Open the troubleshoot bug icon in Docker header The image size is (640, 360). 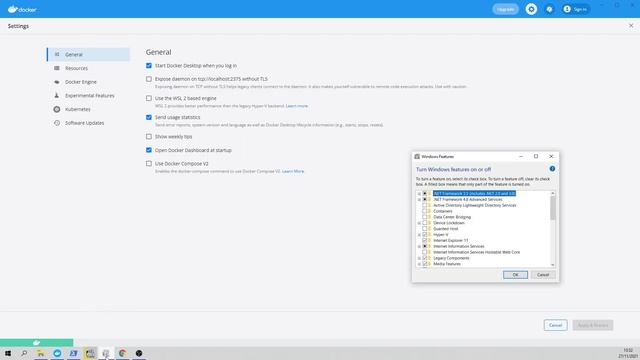click(x=549, y=9)
